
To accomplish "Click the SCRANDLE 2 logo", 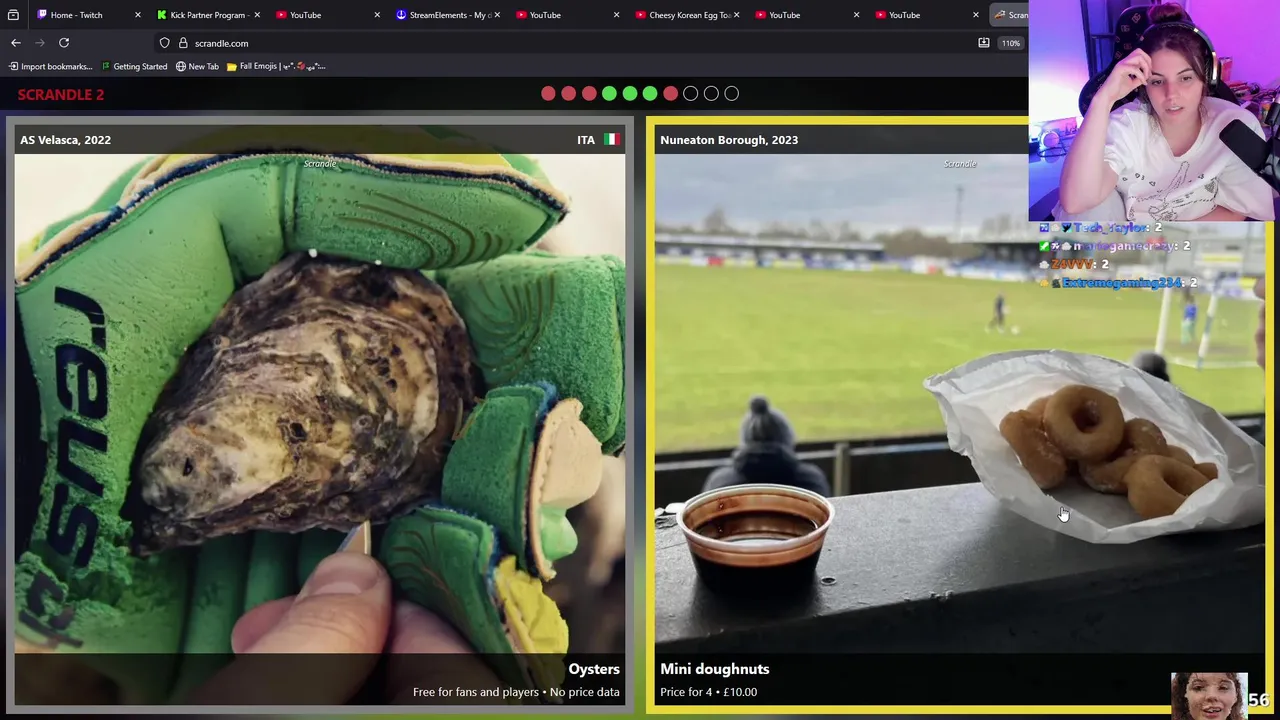I will tap(61, 94).
